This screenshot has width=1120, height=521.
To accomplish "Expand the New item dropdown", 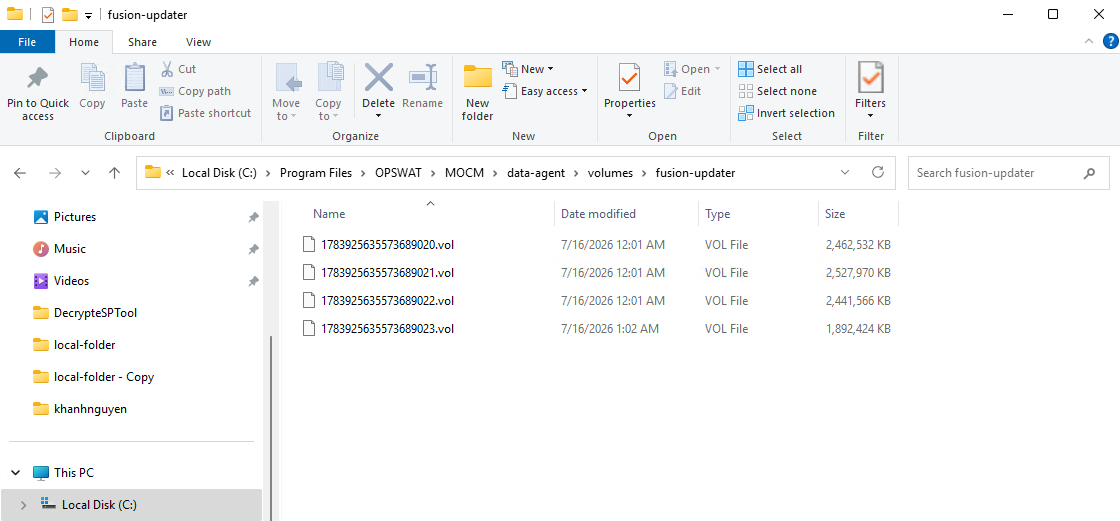I will pos(529,69).
